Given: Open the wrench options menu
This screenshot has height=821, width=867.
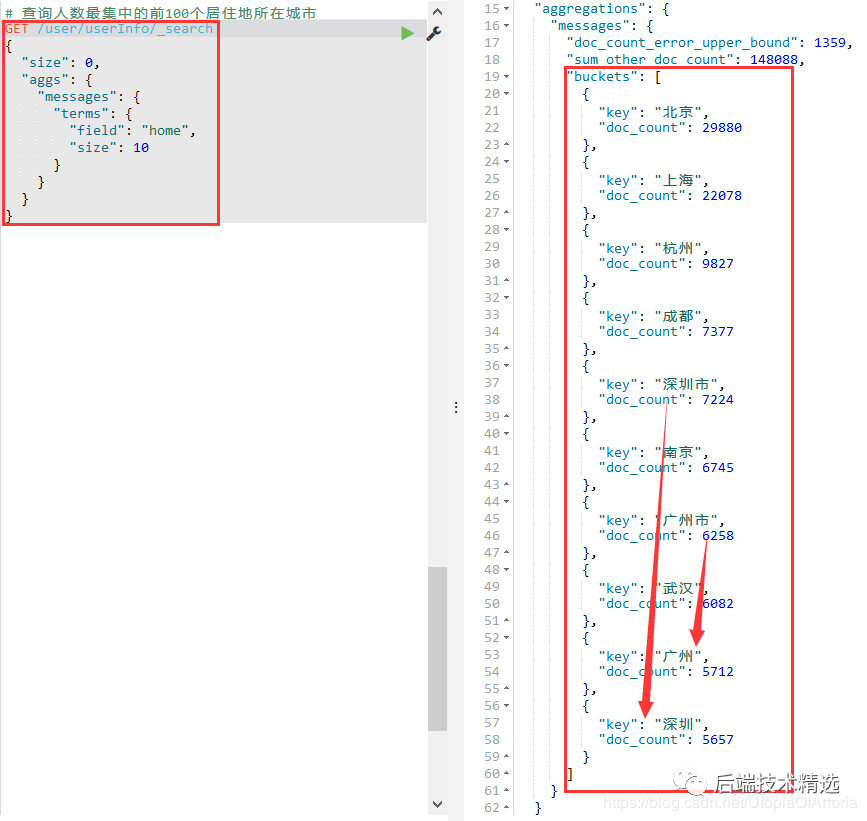Looking at the screenshot, I should coord(434,33).
